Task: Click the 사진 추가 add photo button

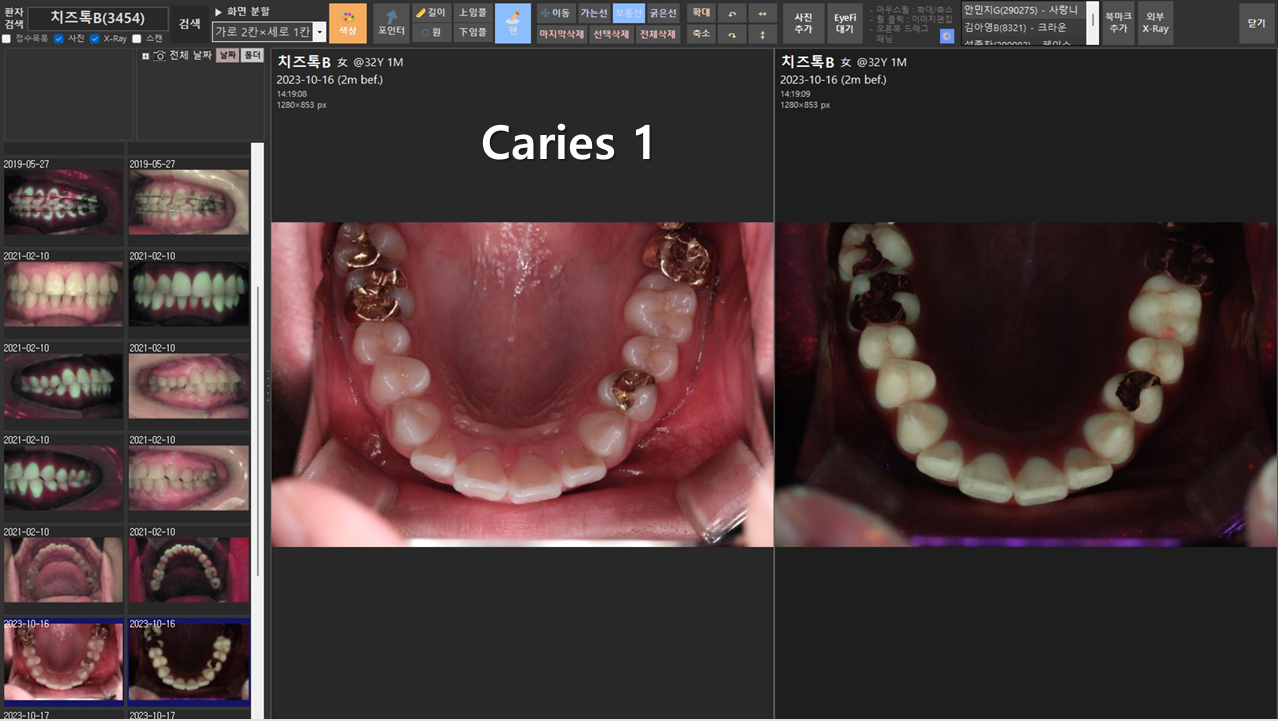Action: [803, 23]
